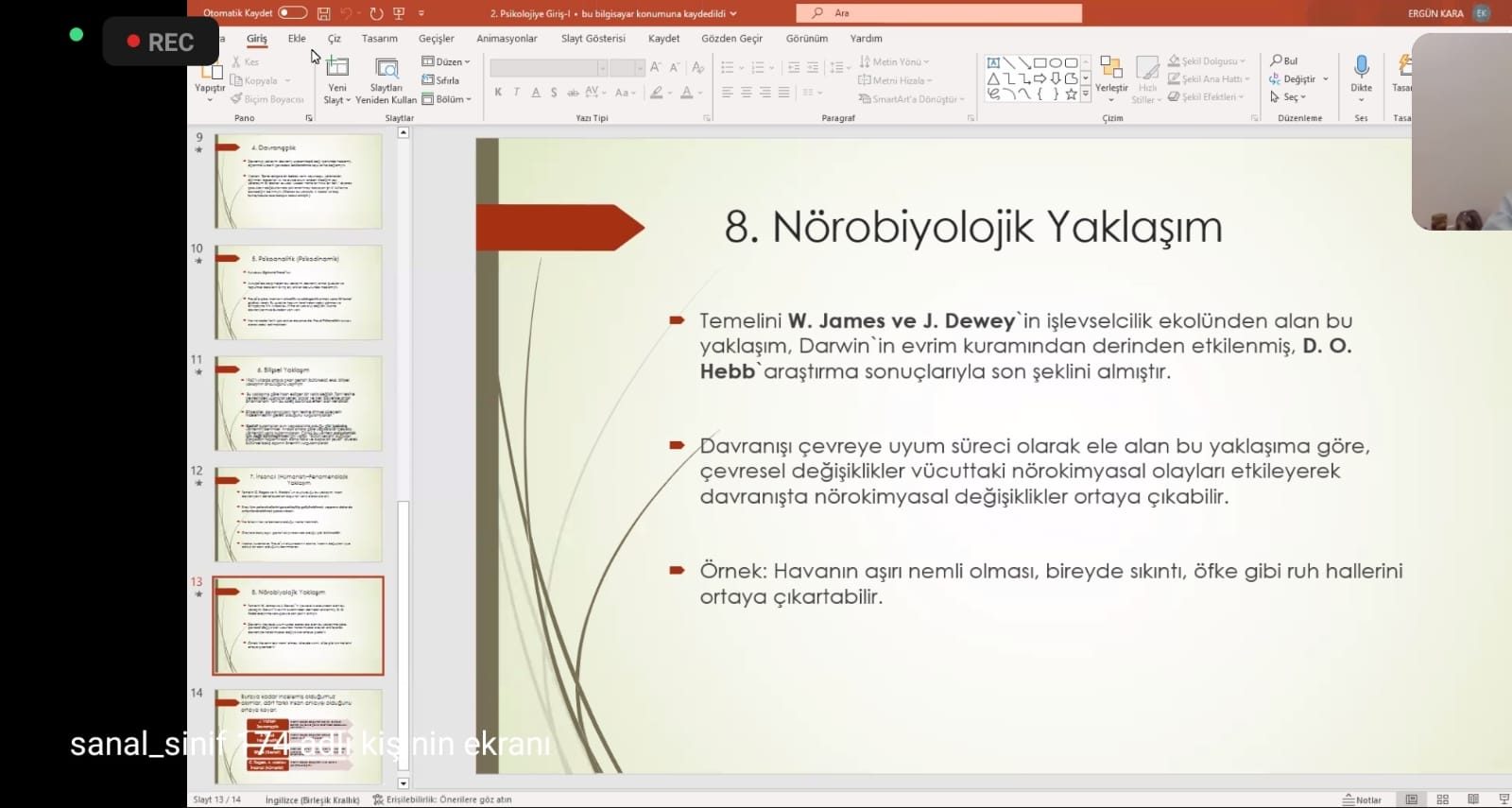This screenshot has height=808, width=1512.
Task: Click the decrease font size icon
Action: point(675,67)
